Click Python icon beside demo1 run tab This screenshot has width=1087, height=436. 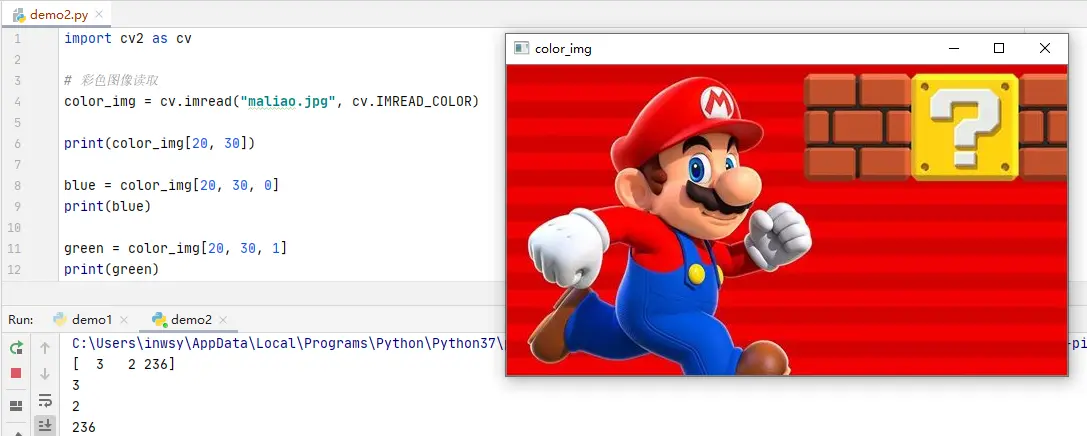coord(60,320)
